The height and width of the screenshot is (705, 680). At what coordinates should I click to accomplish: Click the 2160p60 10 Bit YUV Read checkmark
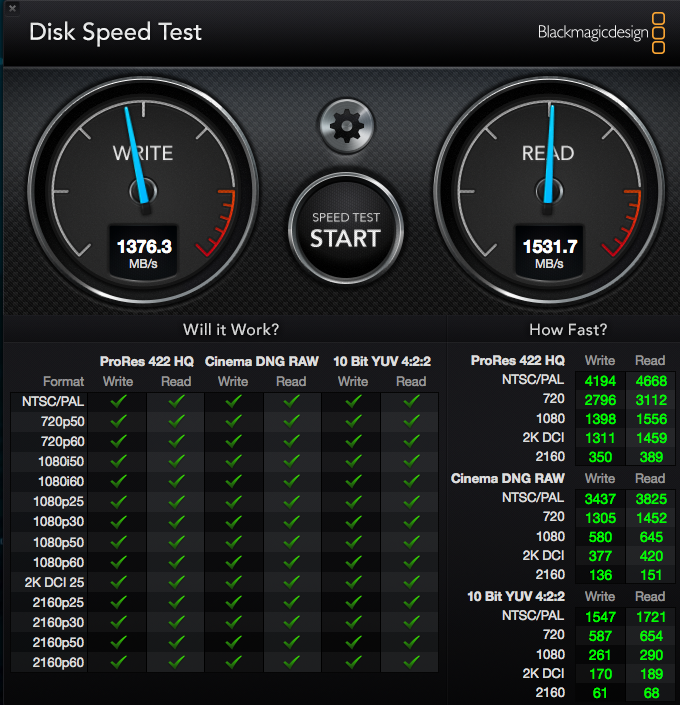click(x=412, y=662)
